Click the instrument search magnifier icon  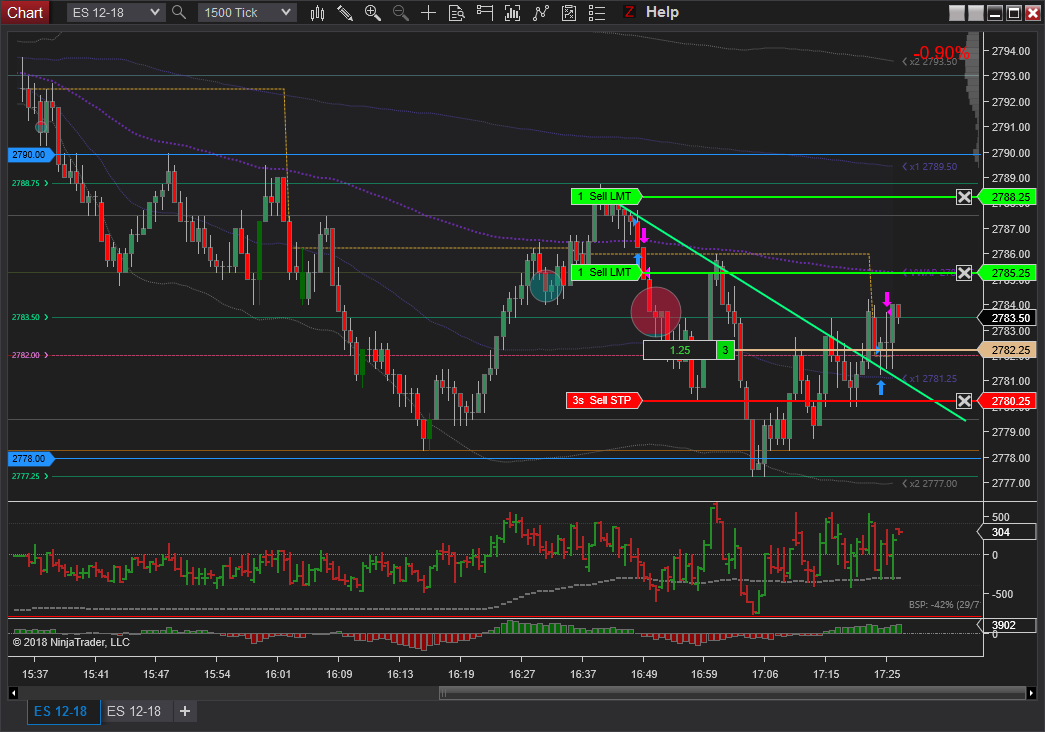click(179, 12)
